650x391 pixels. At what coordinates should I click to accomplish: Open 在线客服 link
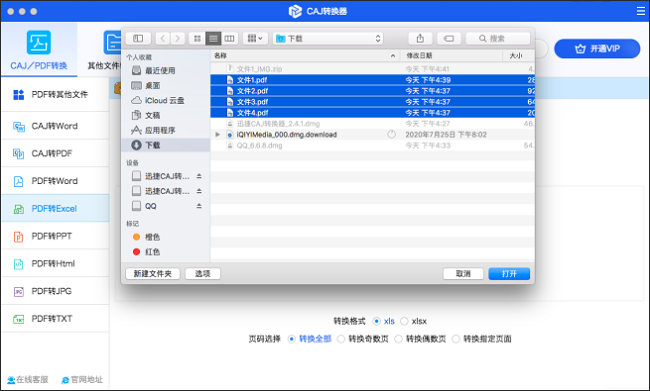[28, 379]
